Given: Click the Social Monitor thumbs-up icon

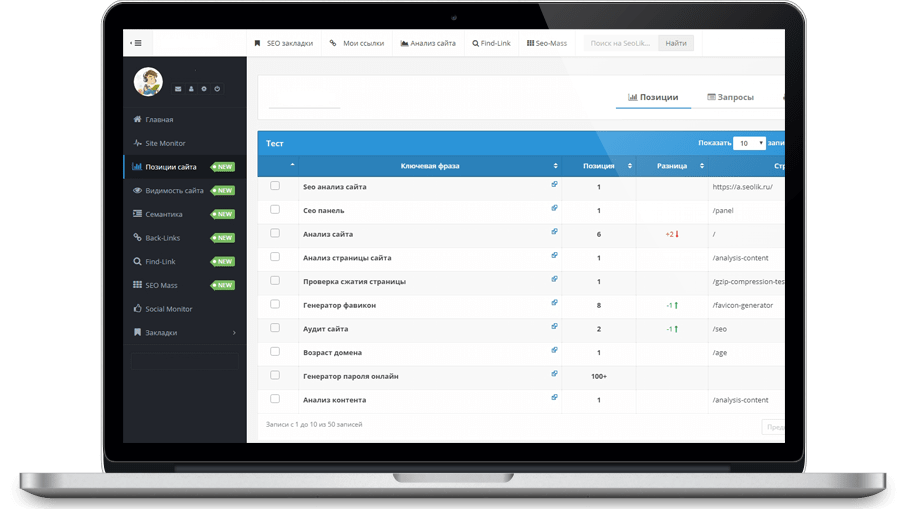Looking at the screenshot, I should pyautogui.click(x=137, y=308).
